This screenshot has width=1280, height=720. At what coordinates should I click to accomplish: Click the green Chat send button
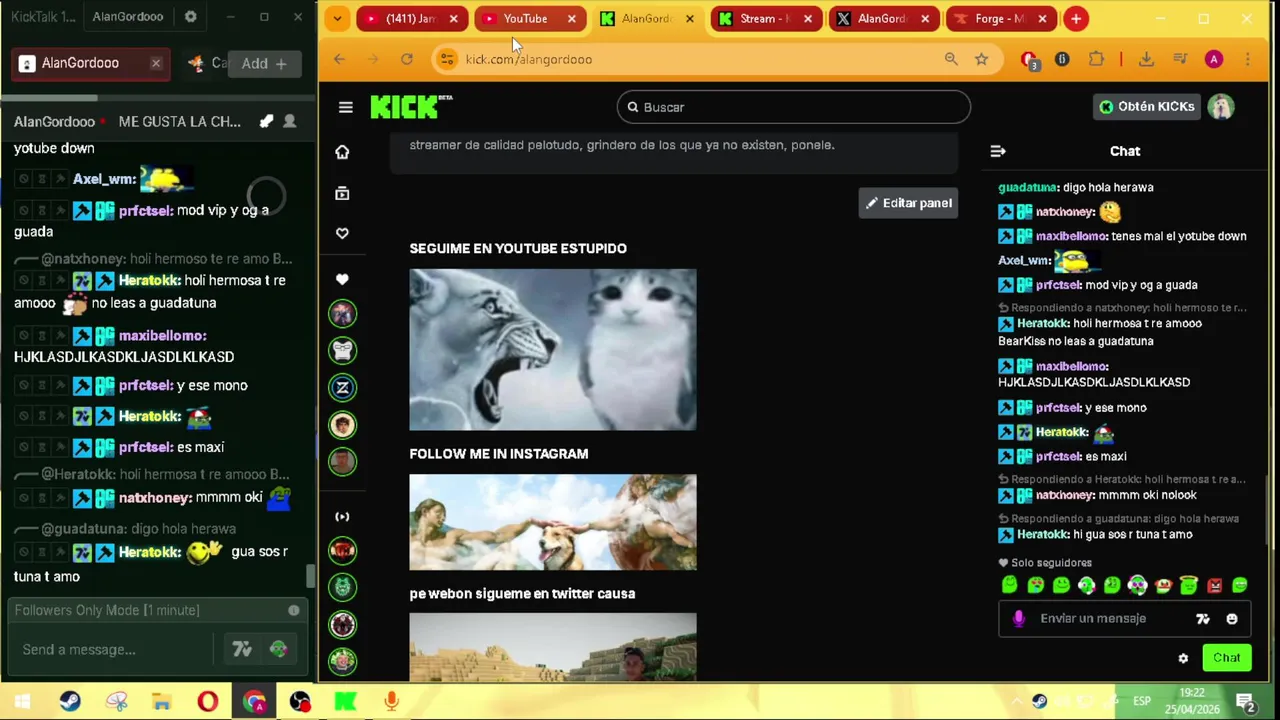coord(1227,658)
